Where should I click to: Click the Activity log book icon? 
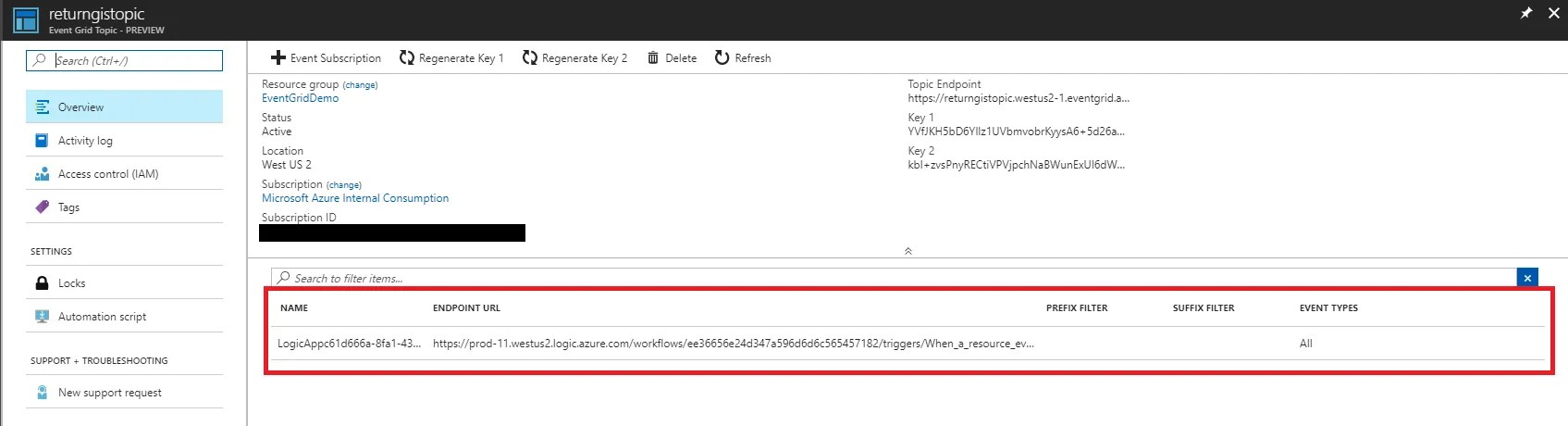click(42, 141)
